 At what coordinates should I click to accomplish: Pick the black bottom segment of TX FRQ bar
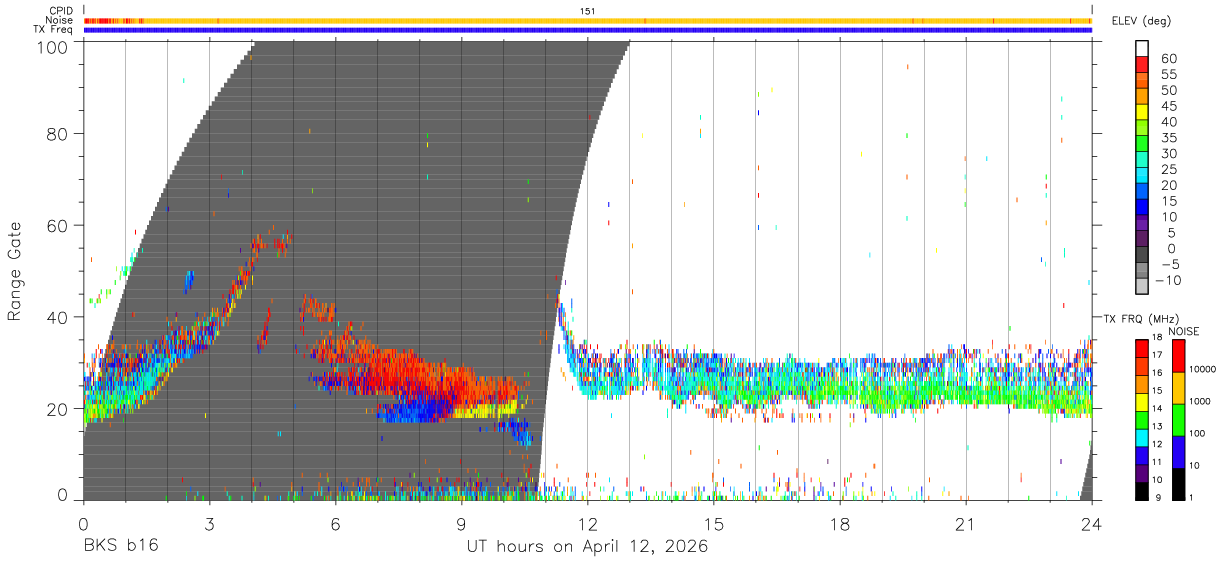(1141, 489)
